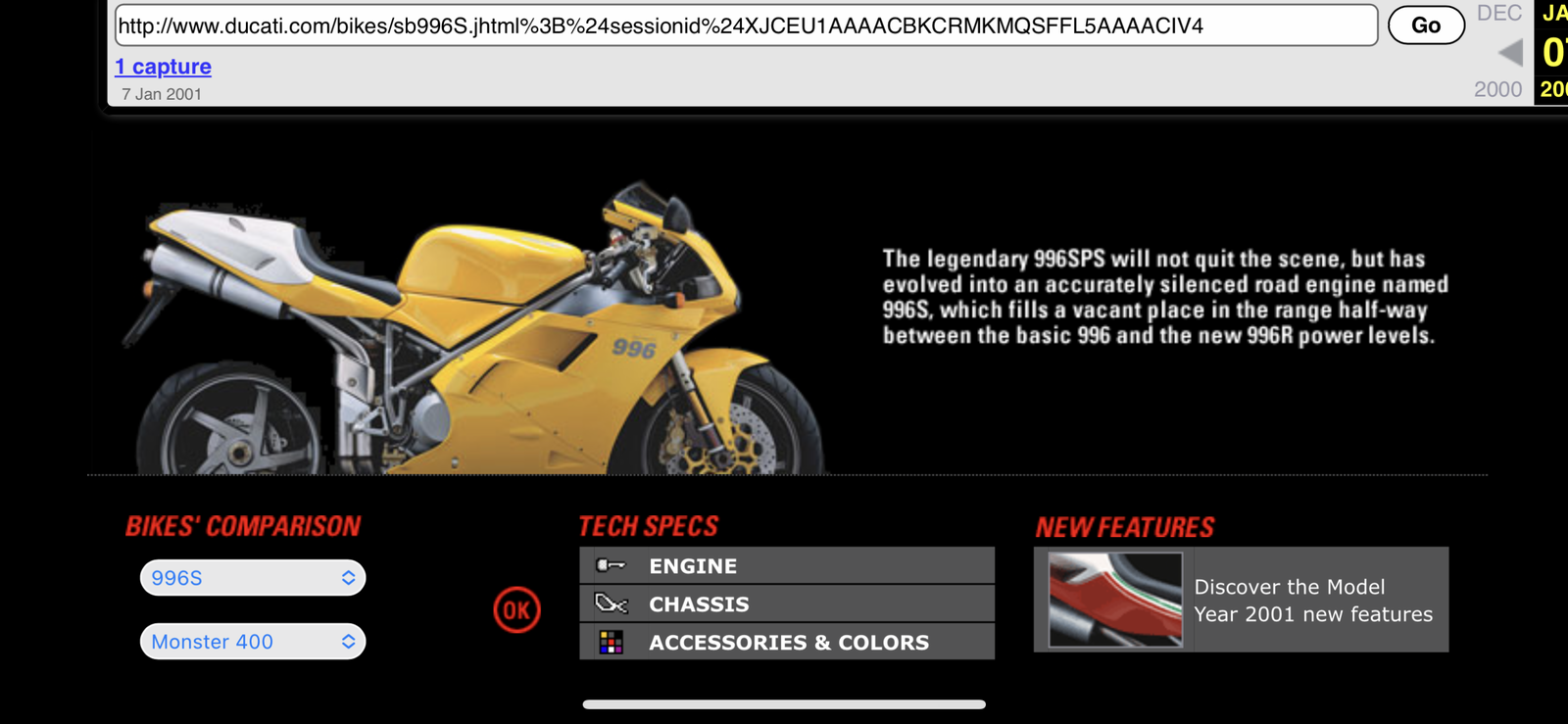Click the NEW FEATURES heading
Image resolution: width=1568 pixels, height=724 pixels.
1124,527
